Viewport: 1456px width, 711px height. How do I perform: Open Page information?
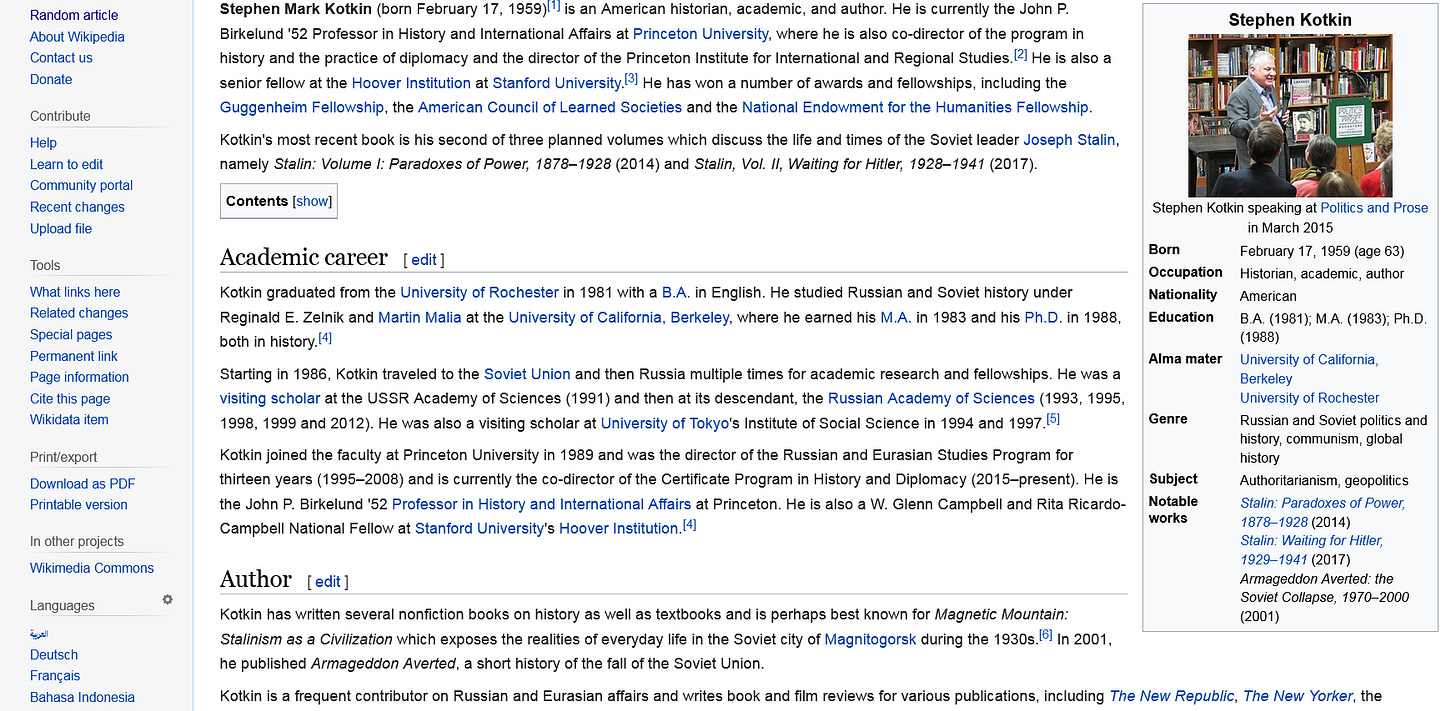[79, 377]
